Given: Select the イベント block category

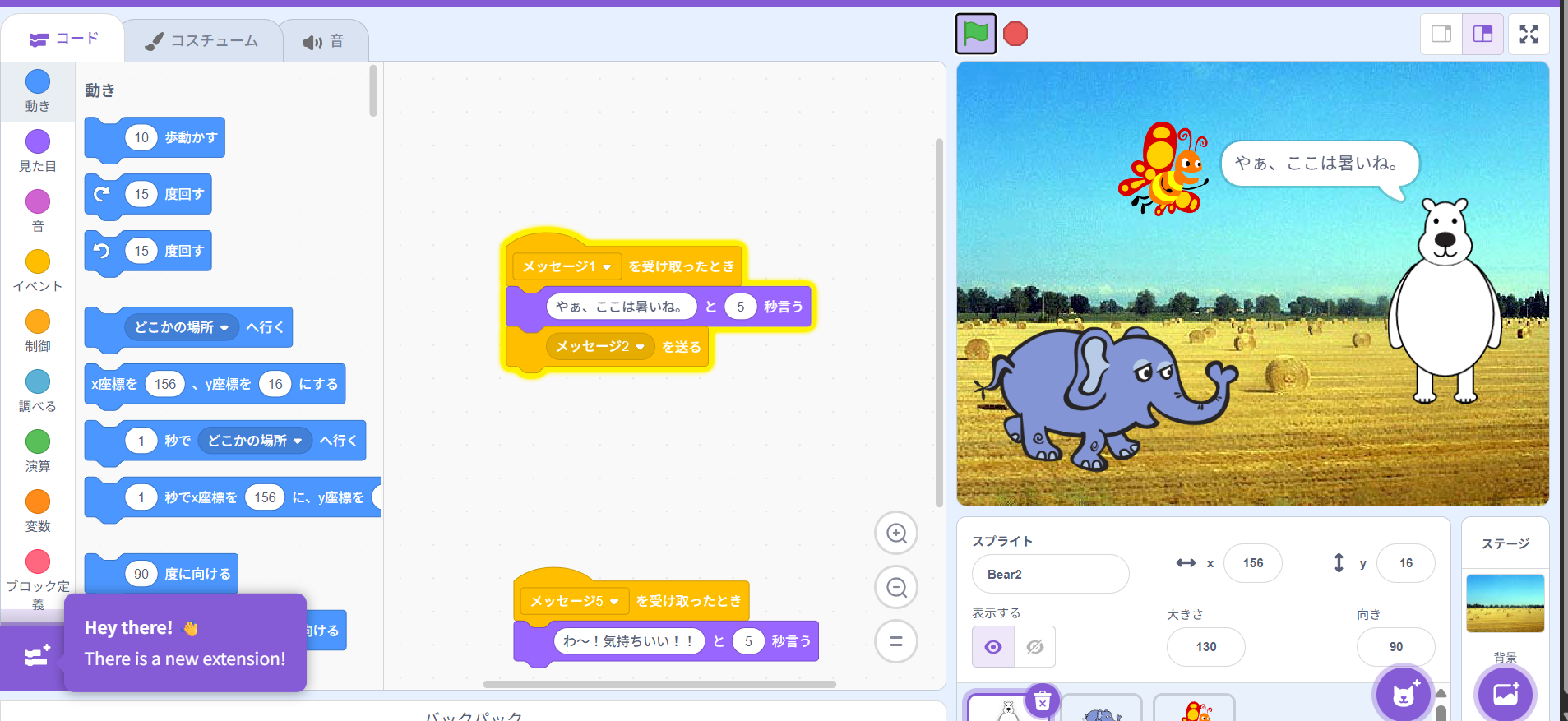Looking at the screenshot, I should [38, 270].
